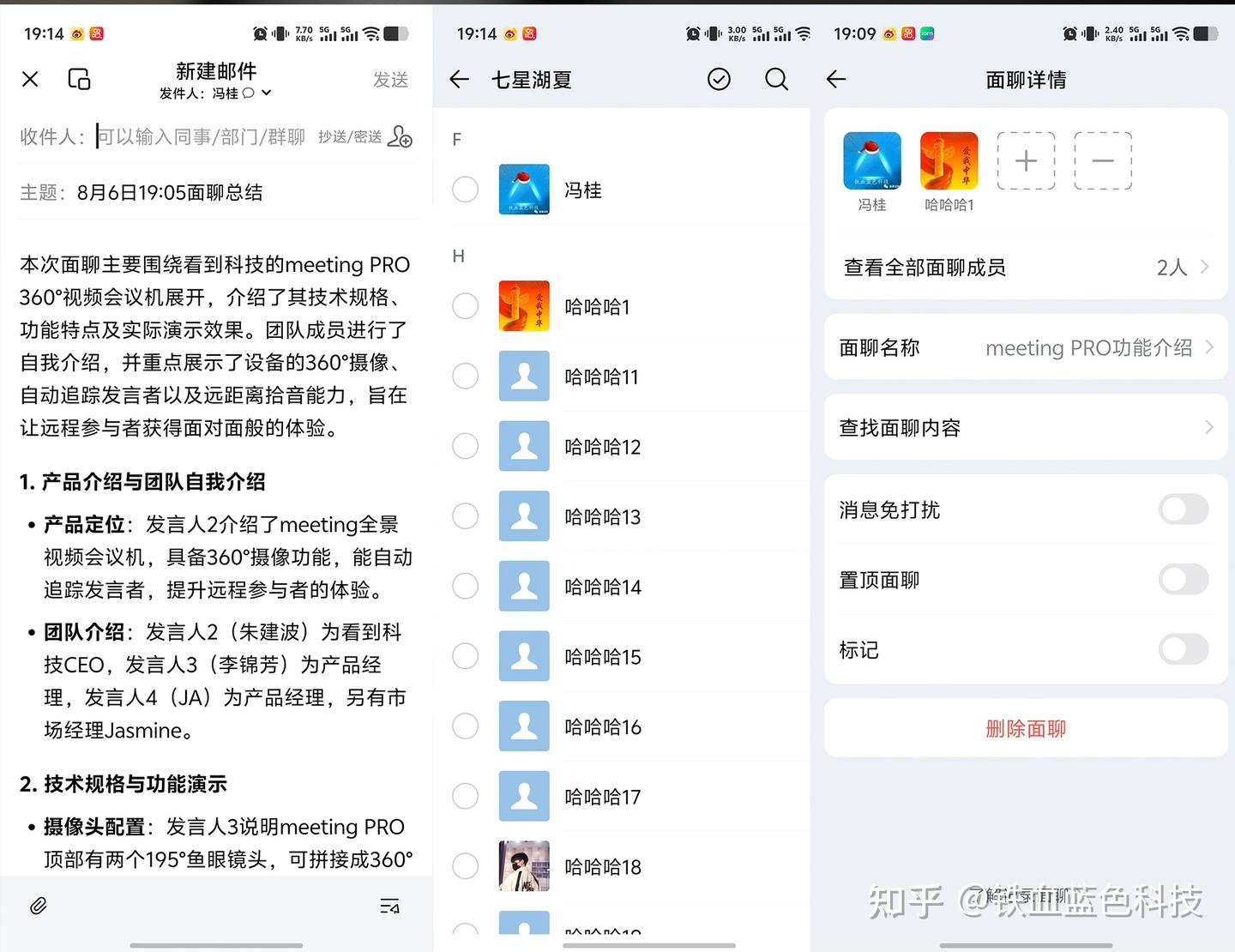This screenshot has height=952, width=1235.
Task: Tap the 发送 send button
Action: coord(390,80)
